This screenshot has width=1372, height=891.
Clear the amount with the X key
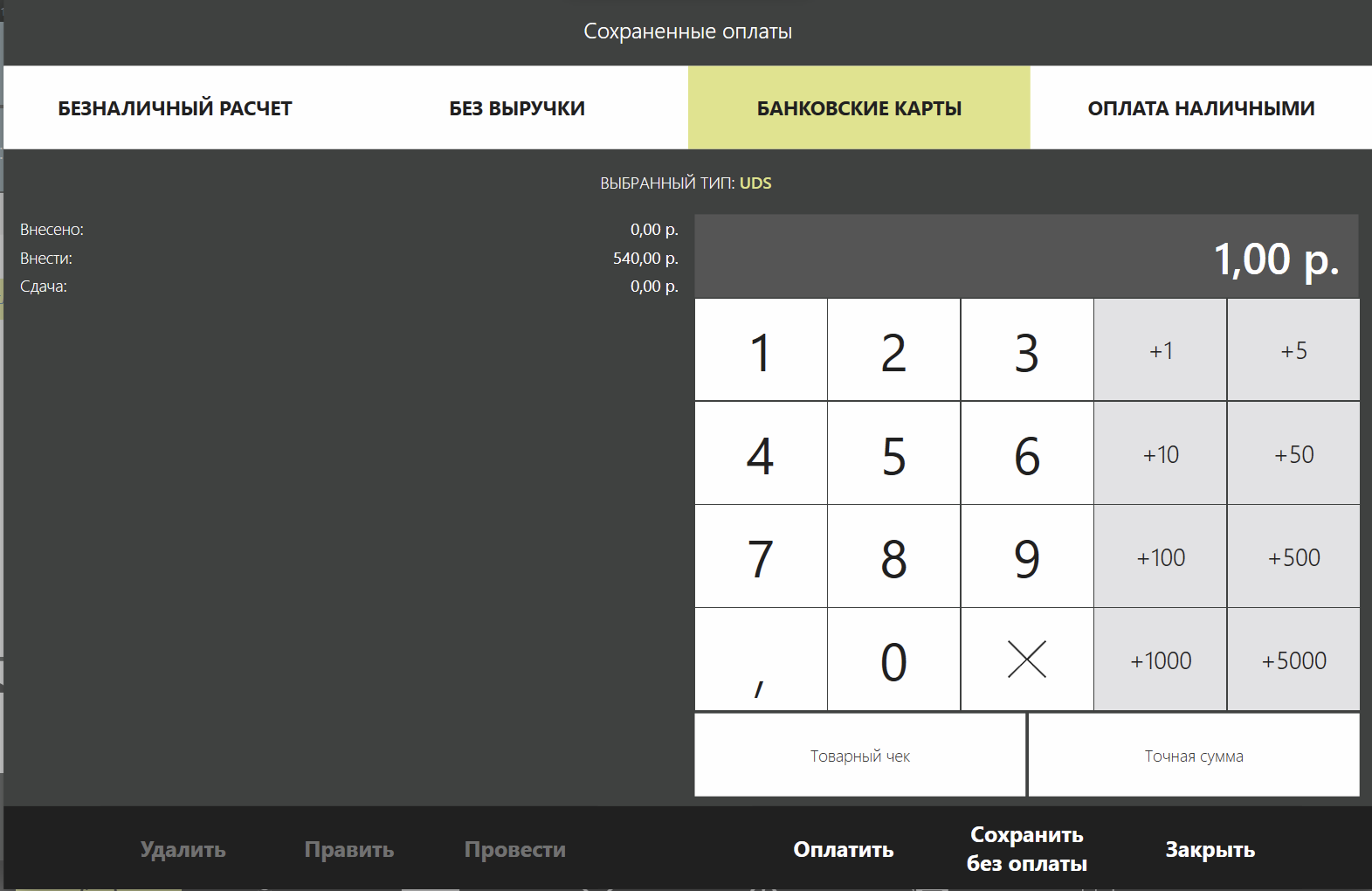point(1027,660)
